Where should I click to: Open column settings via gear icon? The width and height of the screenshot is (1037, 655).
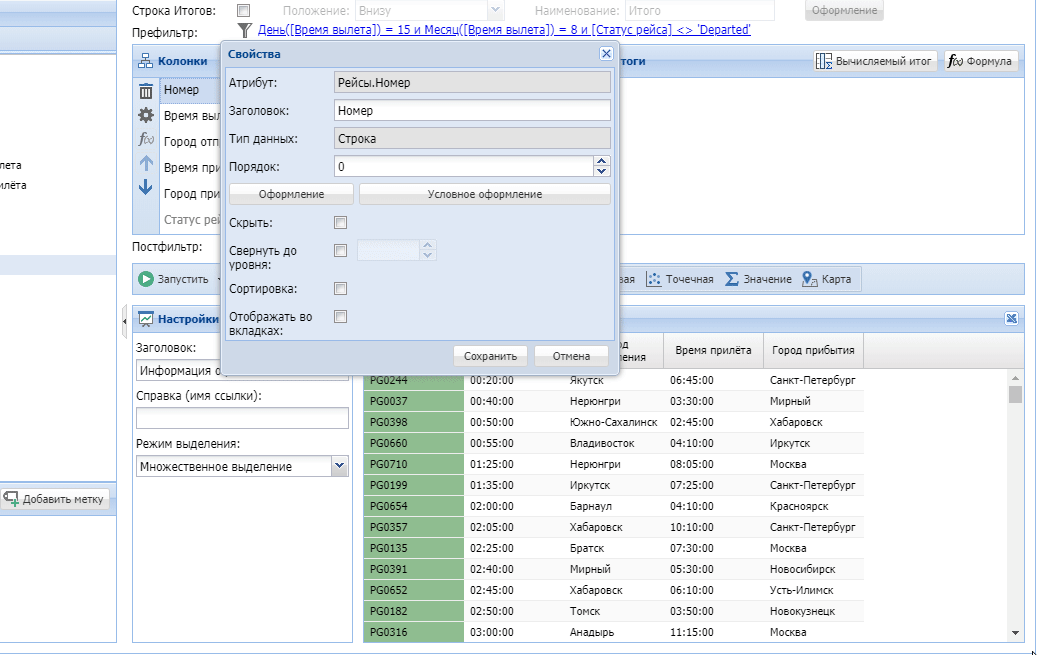[x=146, y=115]
